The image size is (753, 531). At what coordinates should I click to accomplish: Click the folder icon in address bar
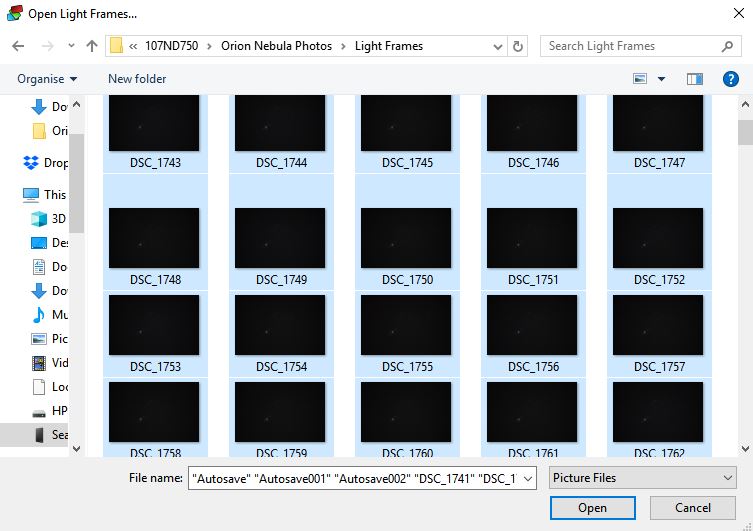click(117, 46)
